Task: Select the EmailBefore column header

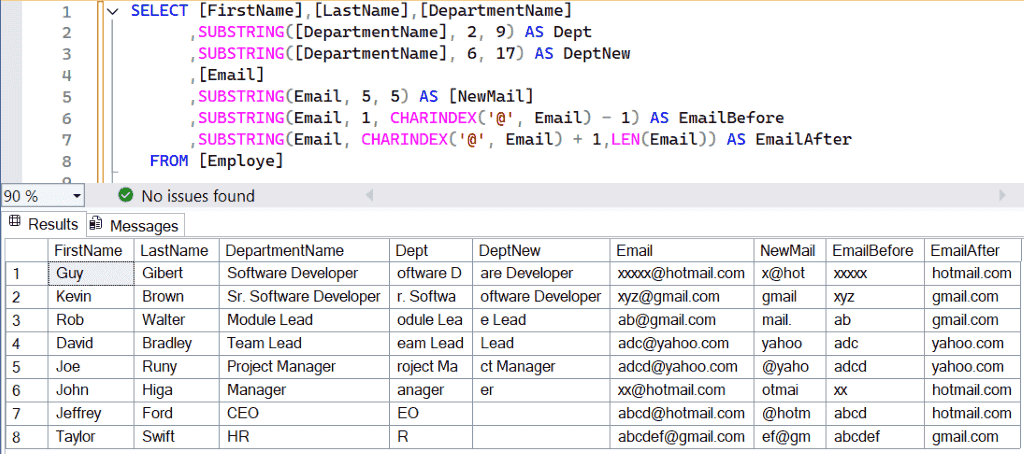Action: 875,250
